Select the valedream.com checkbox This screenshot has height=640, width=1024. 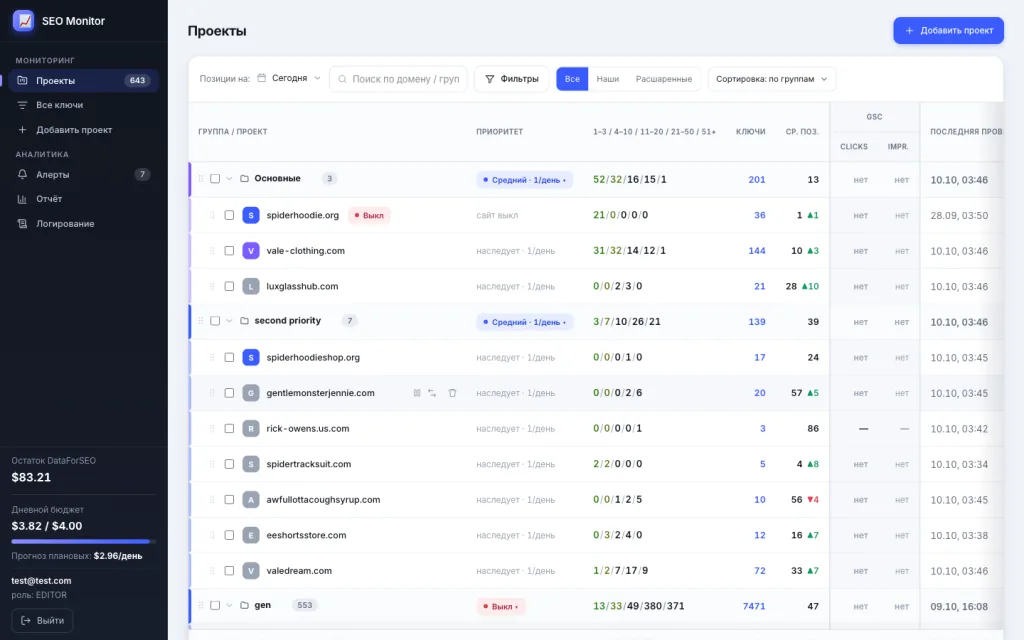(229, 571)
